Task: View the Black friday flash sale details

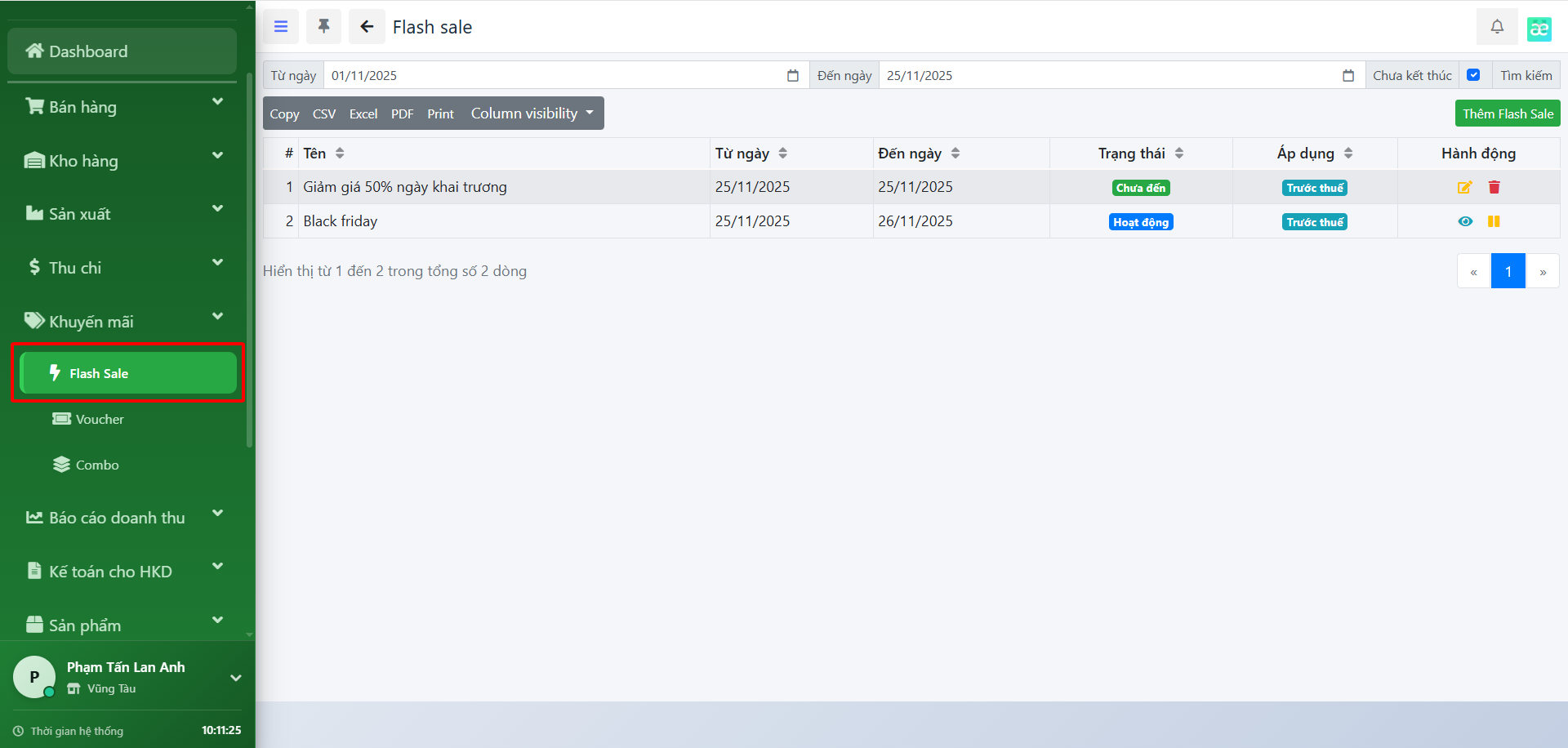Action: (1465, 221)
